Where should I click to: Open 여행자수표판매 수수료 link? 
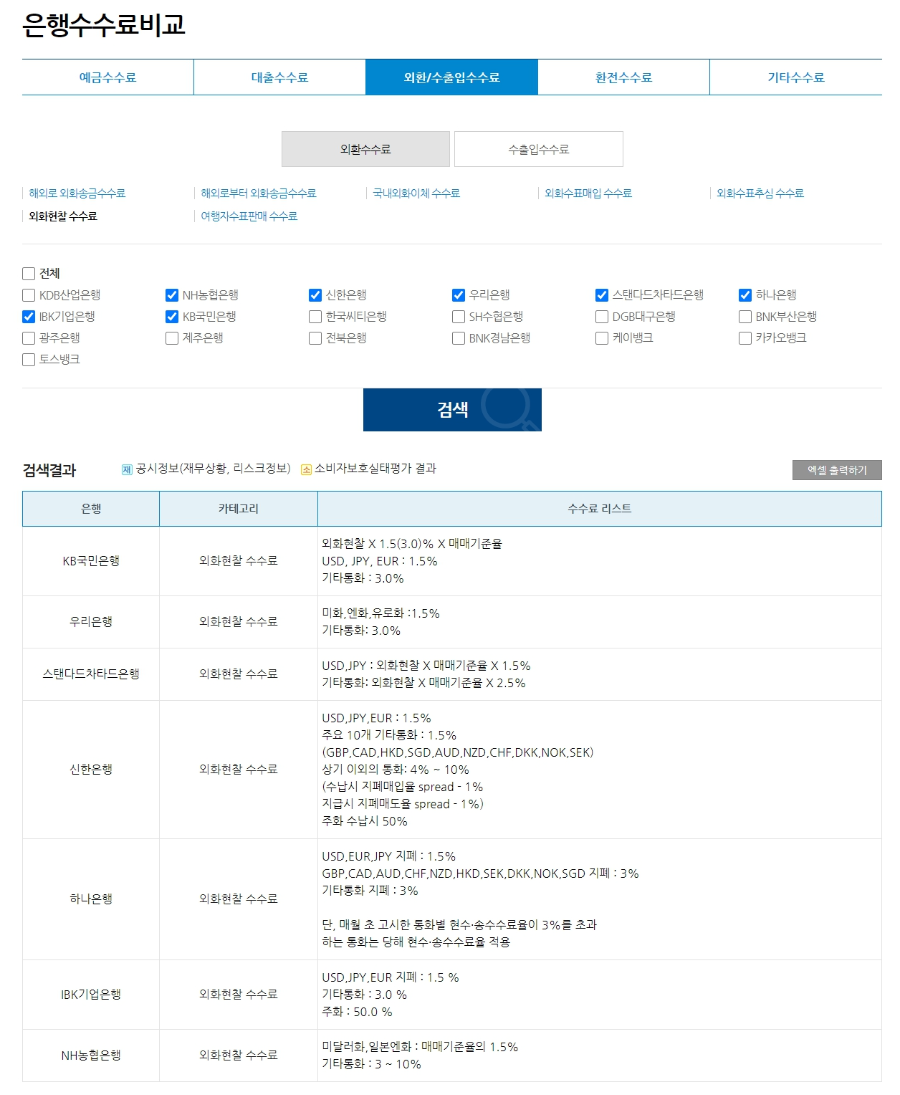point(249,216)
